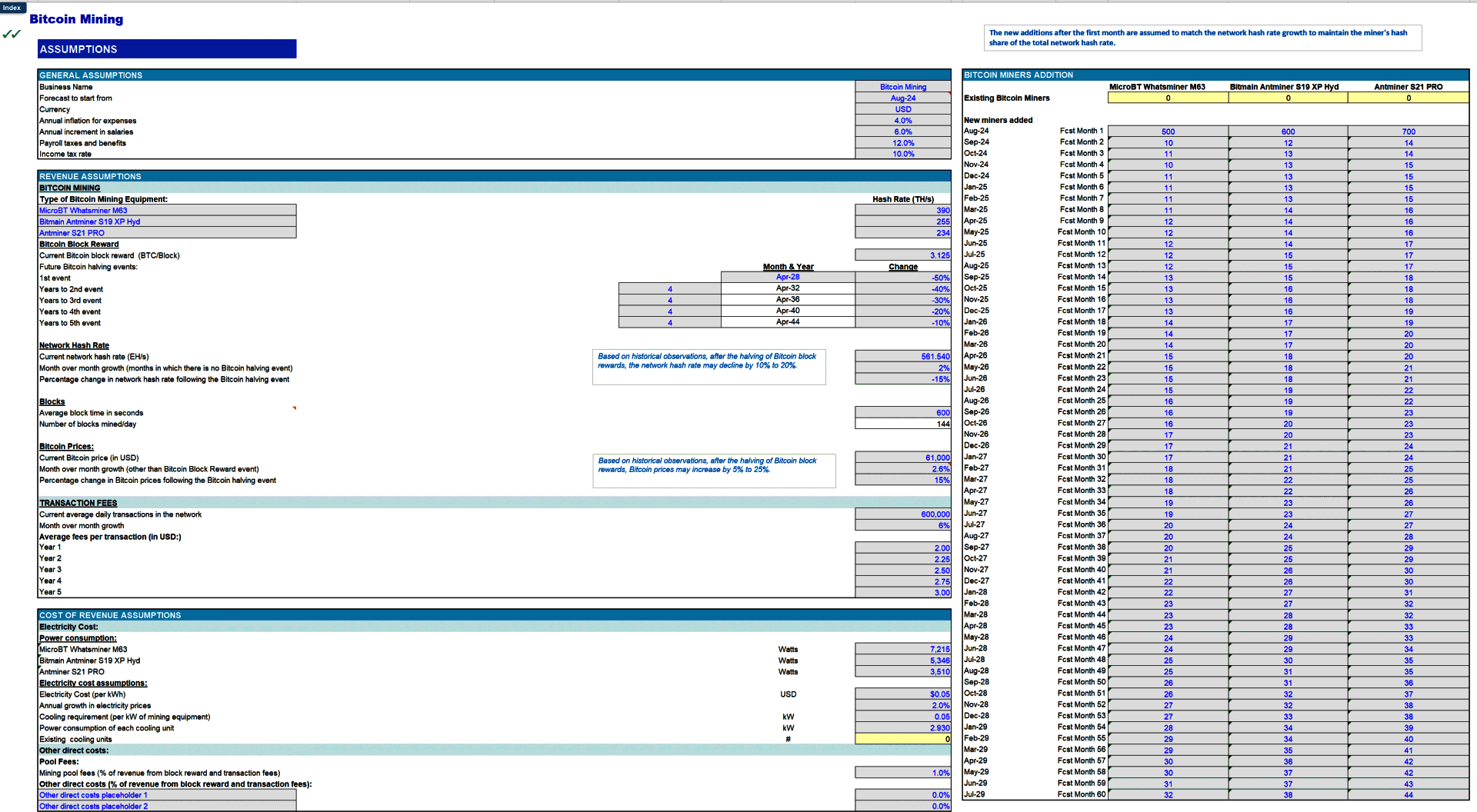
Task: Select Whatsminer M63 power cell '7,215'
Action: click(x=903, y=650)
